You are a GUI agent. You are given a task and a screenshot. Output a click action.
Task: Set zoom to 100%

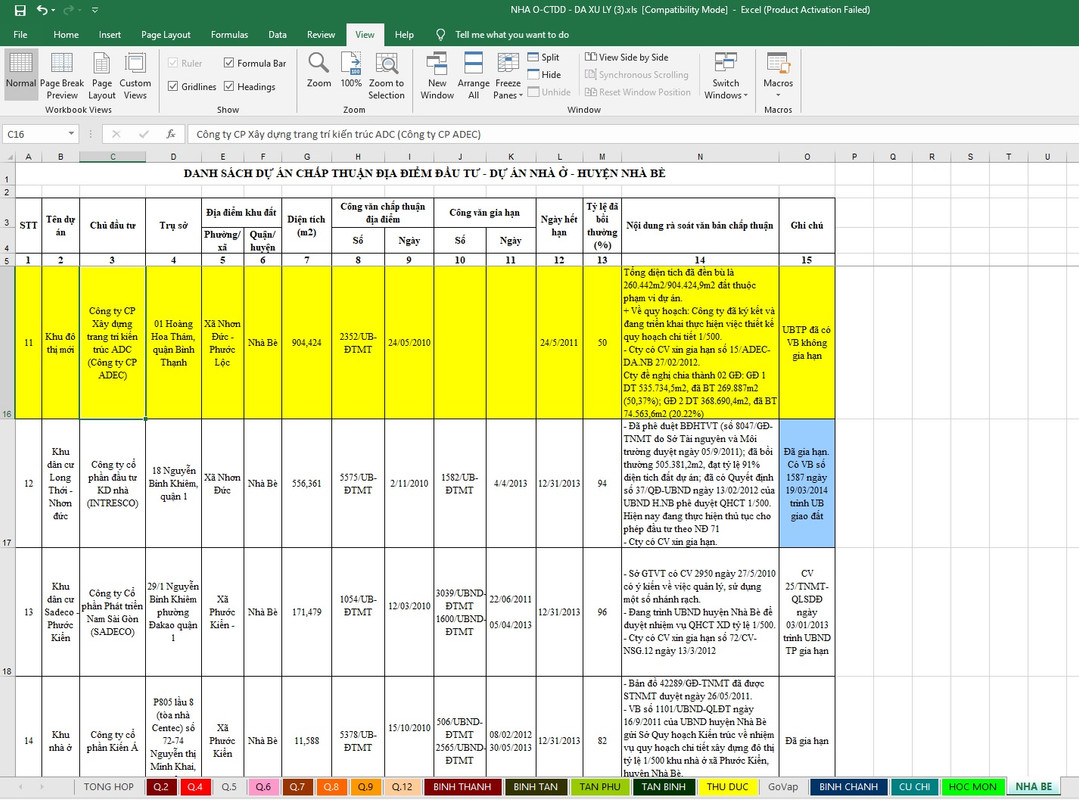tap(351, 70)
